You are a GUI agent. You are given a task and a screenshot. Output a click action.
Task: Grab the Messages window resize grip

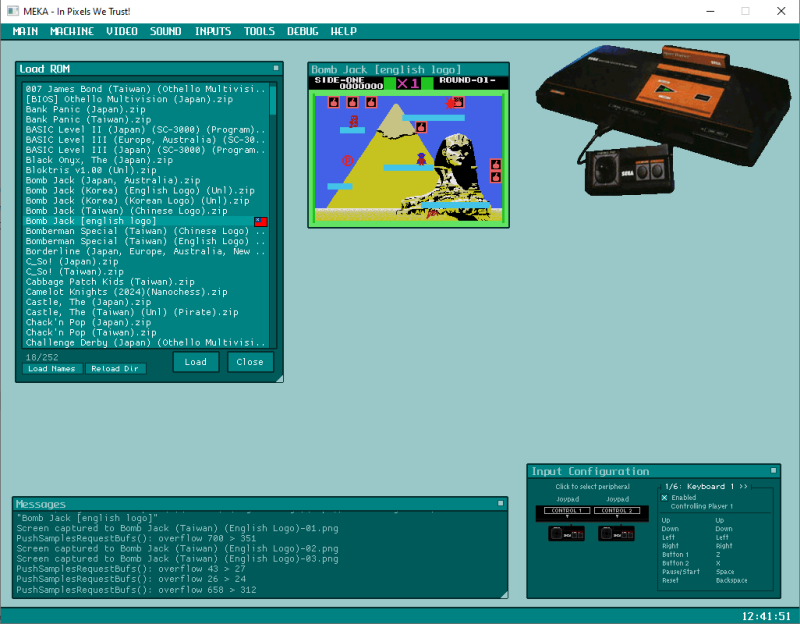click(504, 594)
